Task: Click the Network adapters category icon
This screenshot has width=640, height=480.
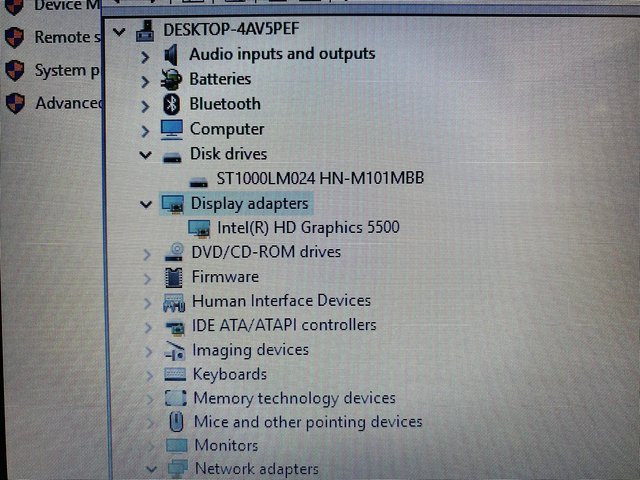Action: pyautogui.click(x=178, y=468)
